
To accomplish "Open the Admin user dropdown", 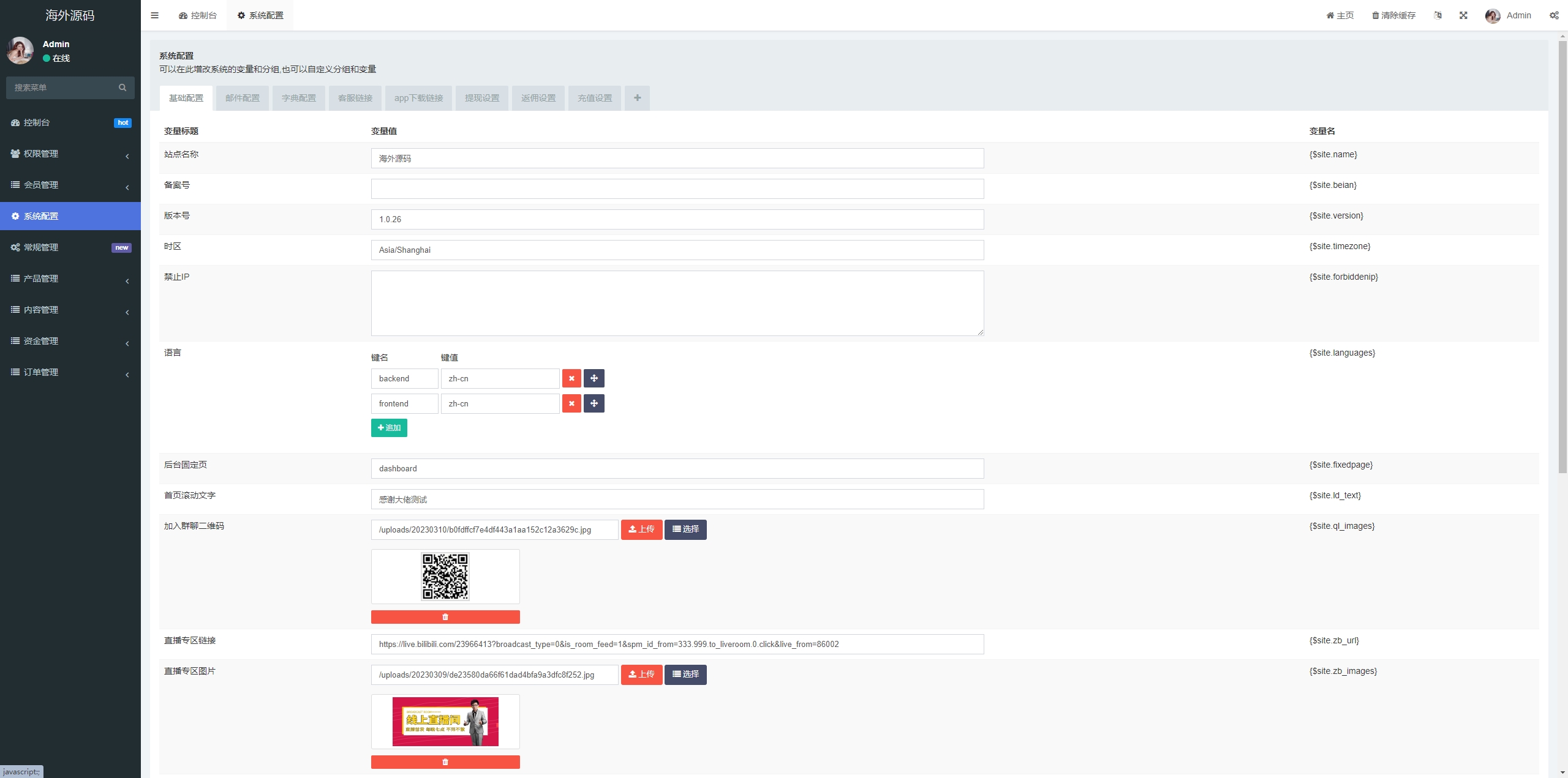I will pos(1509,15).
